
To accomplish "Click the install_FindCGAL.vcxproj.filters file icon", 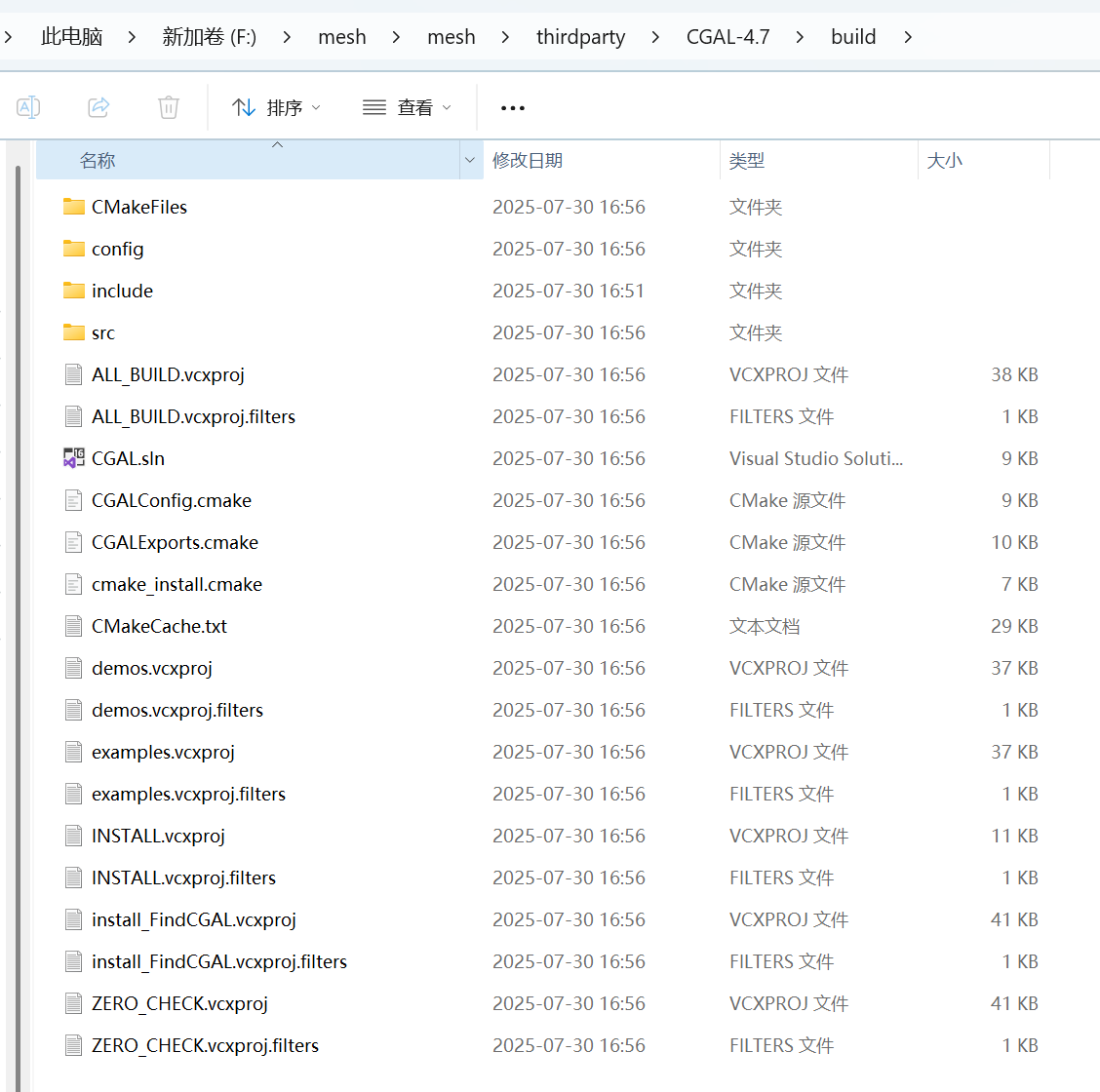I will (74, 961).
